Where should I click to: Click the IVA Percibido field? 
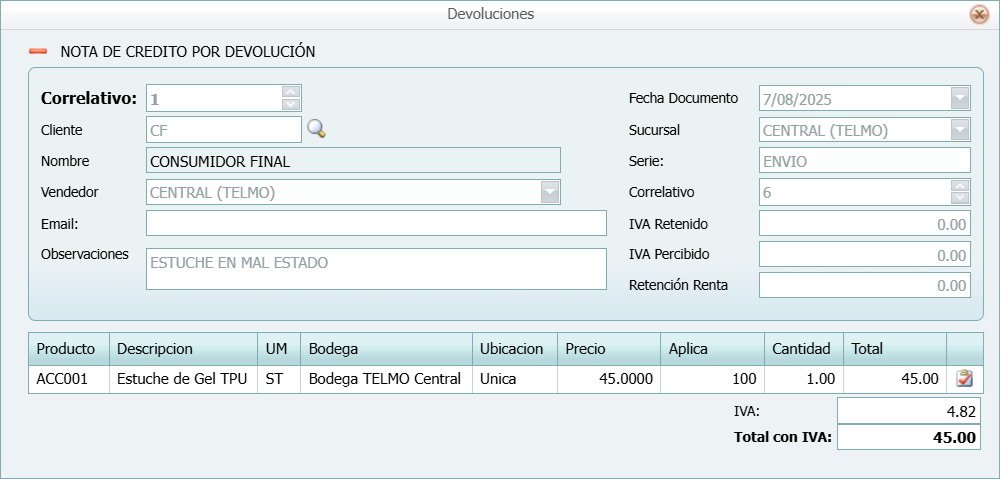coord(865,254)
